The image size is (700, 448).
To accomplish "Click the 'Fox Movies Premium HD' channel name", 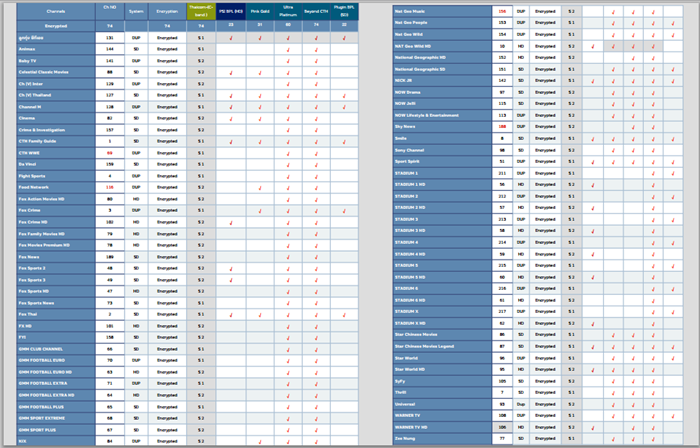I will (x=56, y=245).
